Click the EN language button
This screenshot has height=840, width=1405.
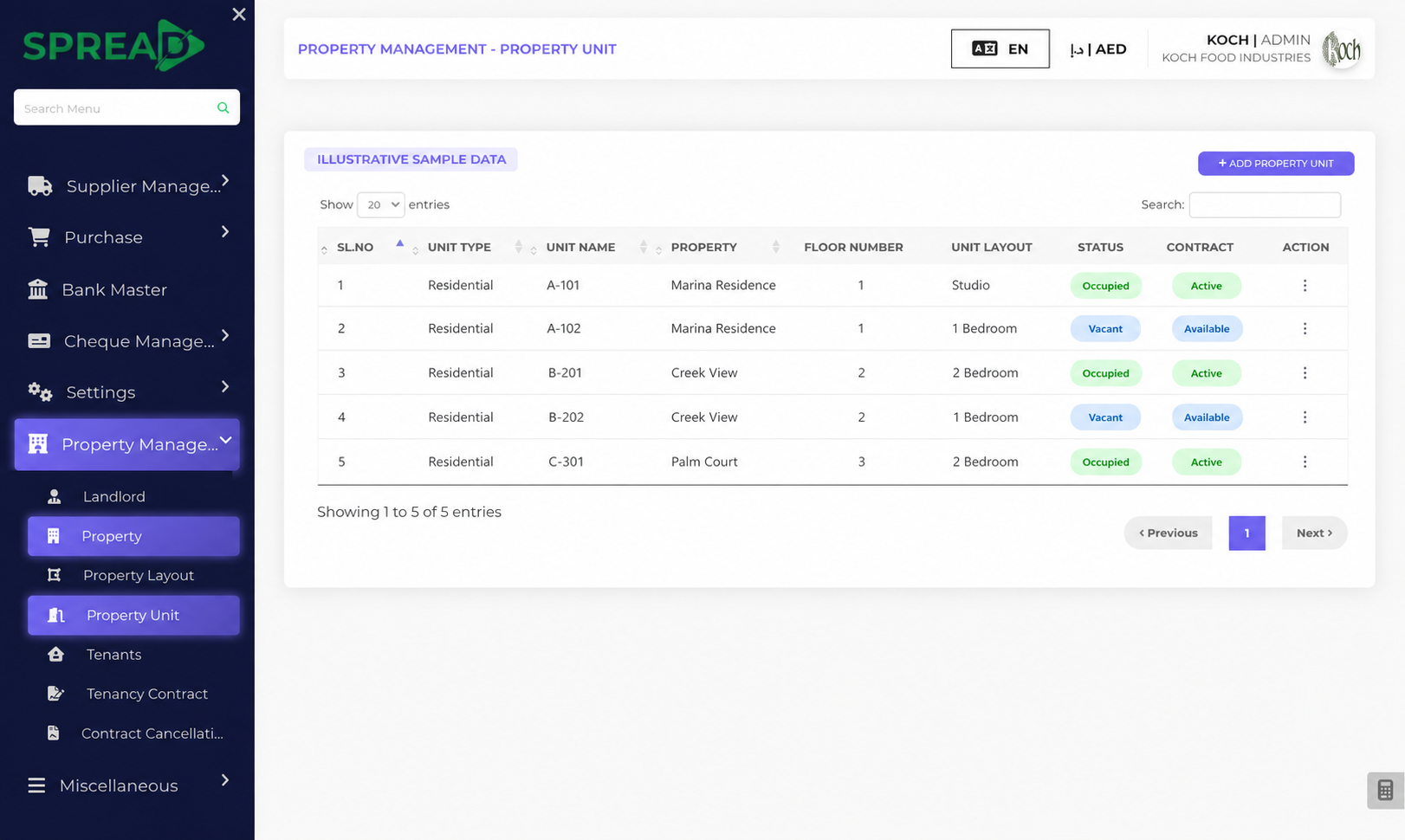click(x=1000, y=48)
